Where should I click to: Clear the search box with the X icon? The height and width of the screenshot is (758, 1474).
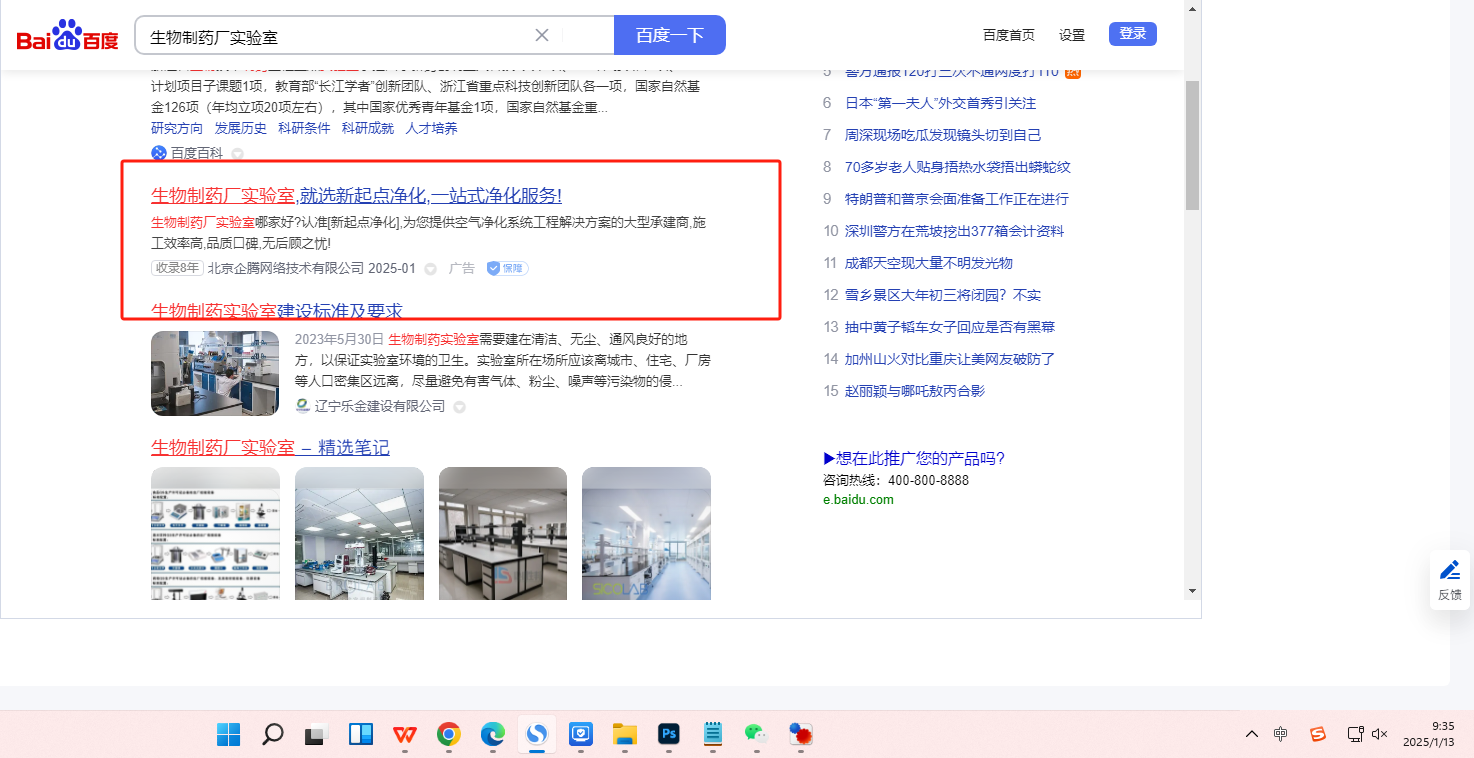pos(542,35)
